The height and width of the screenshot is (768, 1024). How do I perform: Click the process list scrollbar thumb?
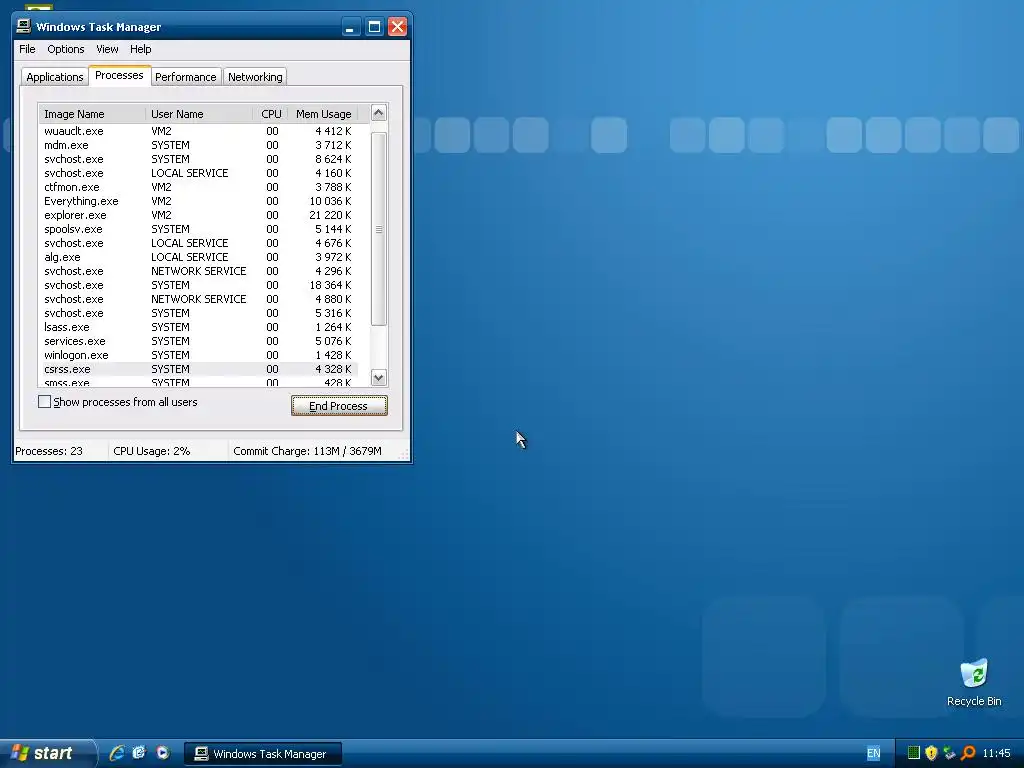tap(378, 229)
